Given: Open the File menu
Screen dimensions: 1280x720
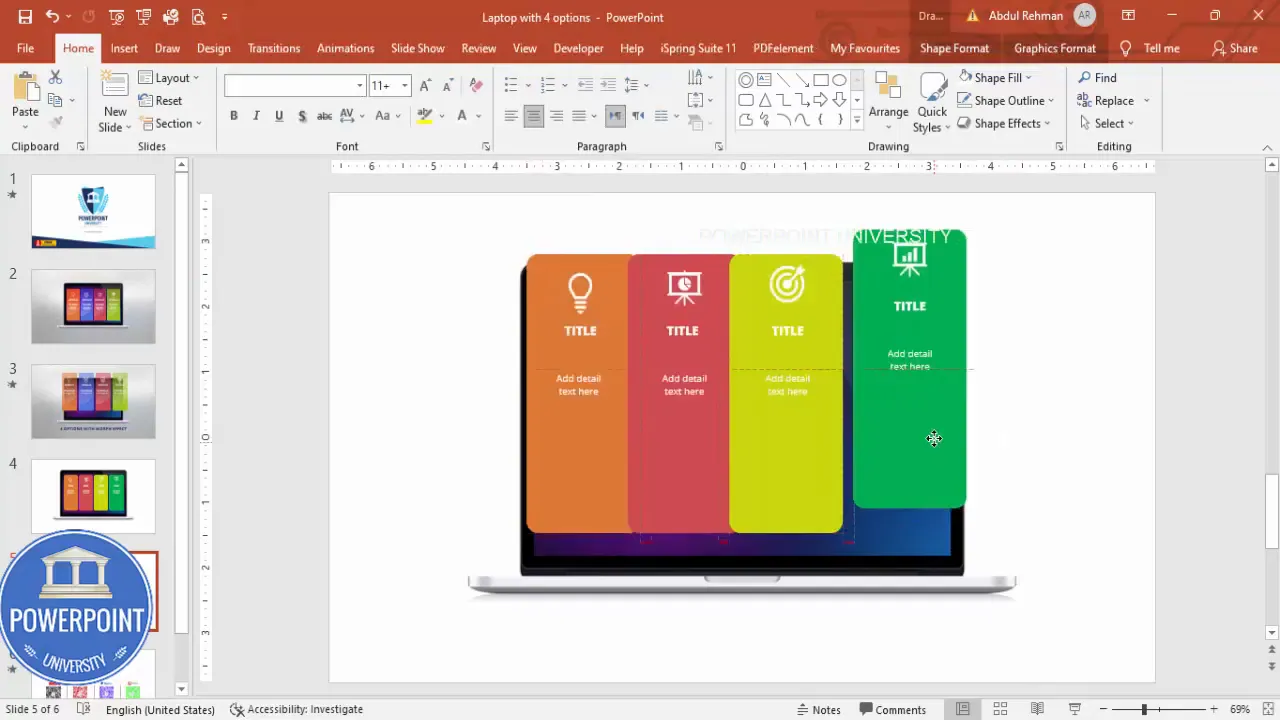Looking at the screenshot, I should tap(25, 48).
